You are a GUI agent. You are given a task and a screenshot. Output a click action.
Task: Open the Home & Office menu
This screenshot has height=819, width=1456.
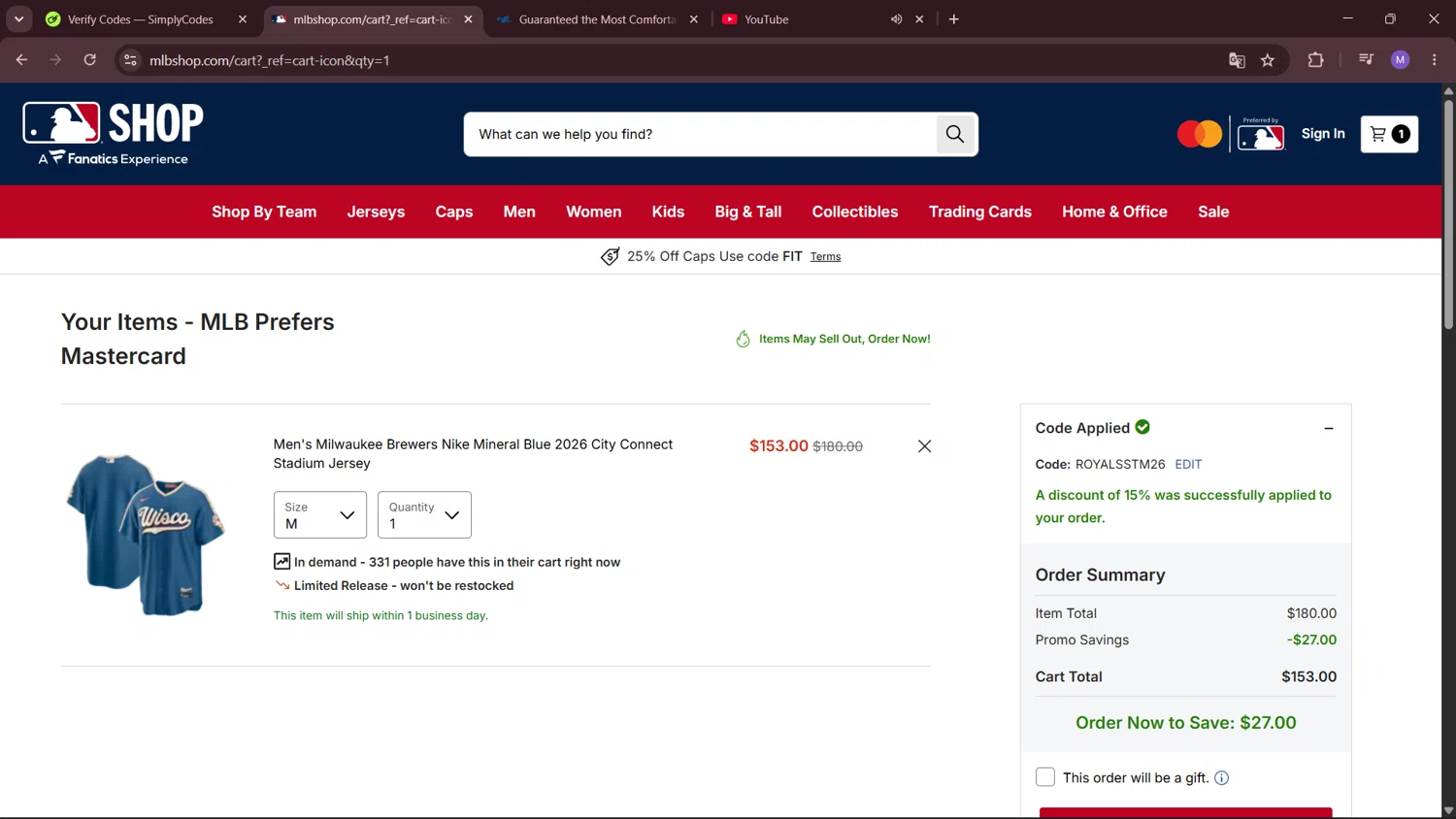click(x=1114, y=212)
